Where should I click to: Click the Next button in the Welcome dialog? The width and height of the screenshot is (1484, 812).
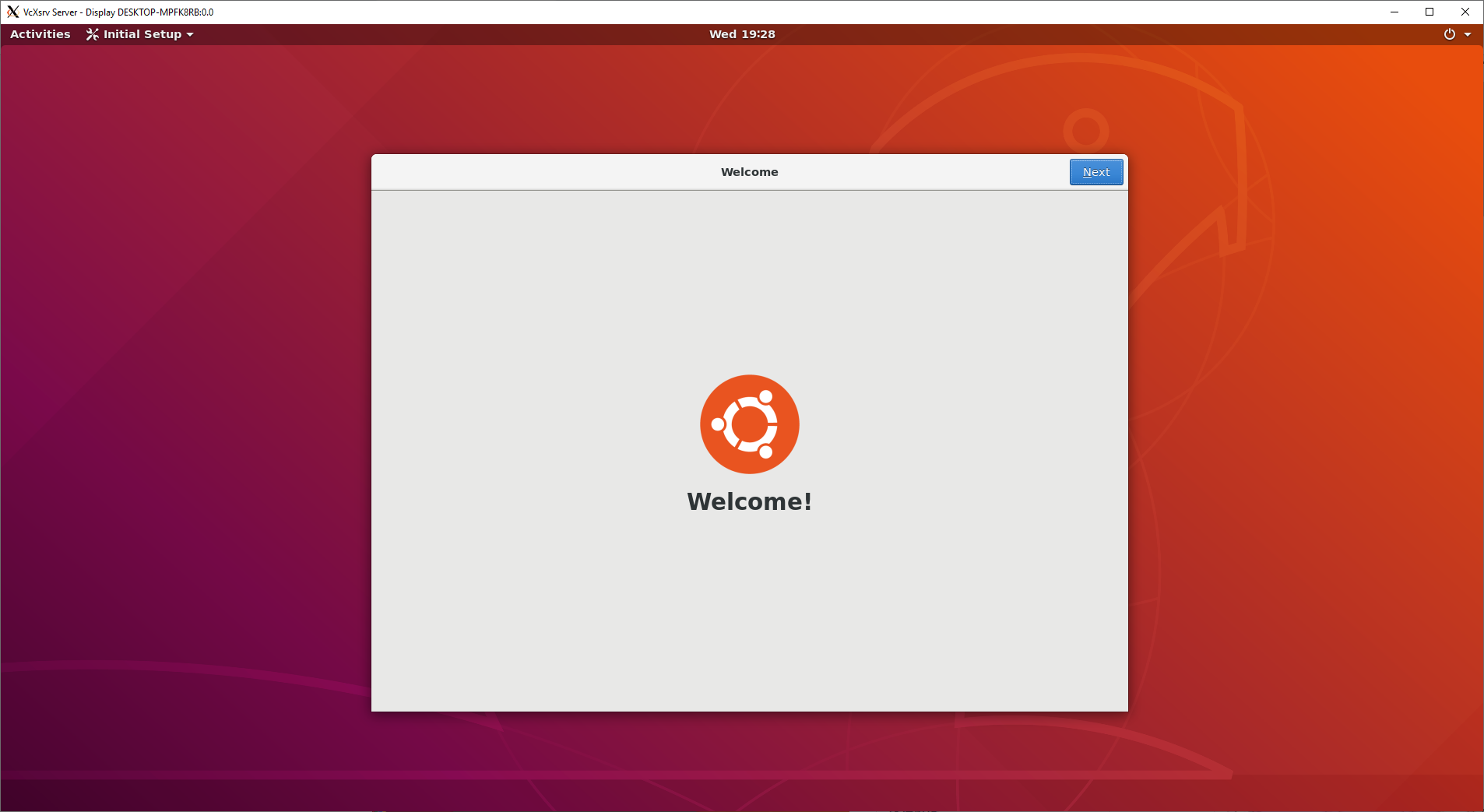tap(1095, 172)
